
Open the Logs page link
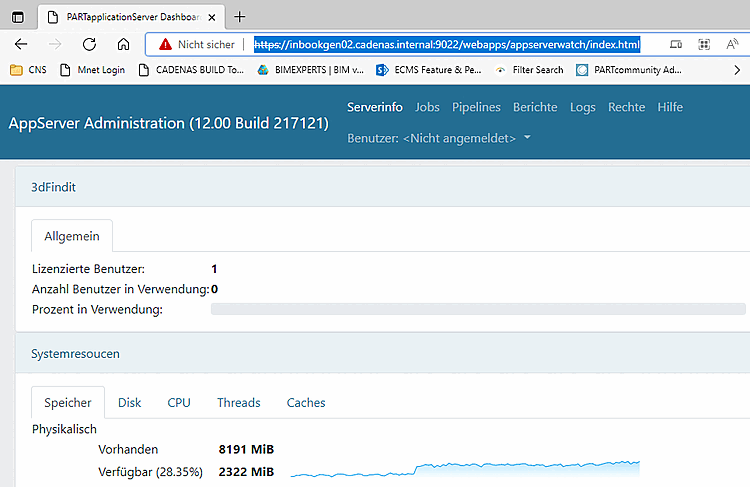click(583, 107)
